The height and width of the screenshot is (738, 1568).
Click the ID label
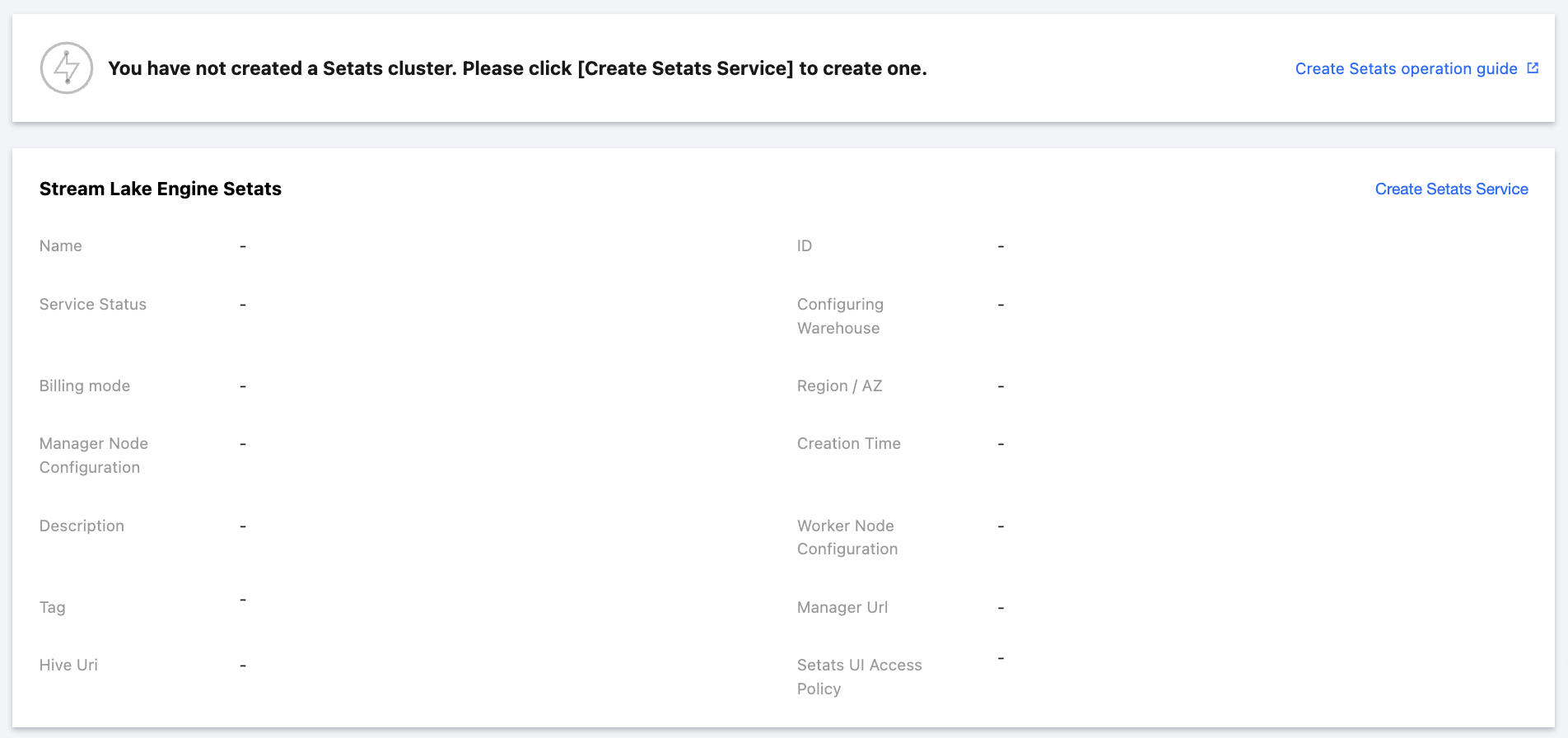click(805, 246)
